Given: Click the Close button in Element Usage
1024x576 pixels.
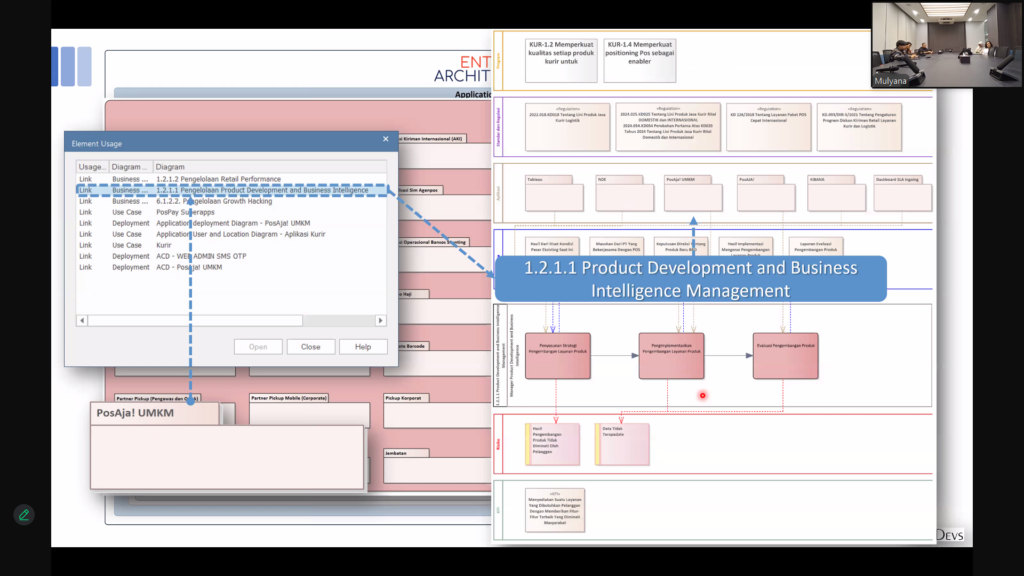Looking at the screenshot, I should tap(310, 347).
